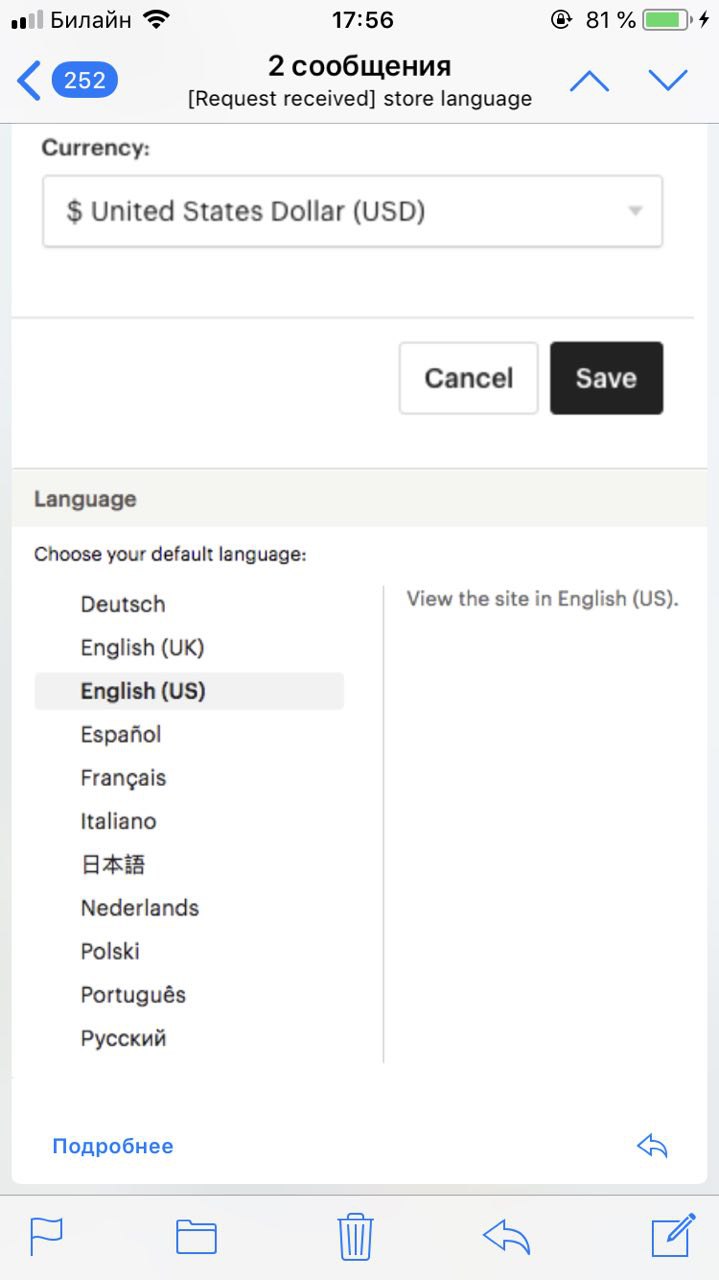Open the Currency dropdown showing USD
719x1280 pixels.
coord(352,211)
